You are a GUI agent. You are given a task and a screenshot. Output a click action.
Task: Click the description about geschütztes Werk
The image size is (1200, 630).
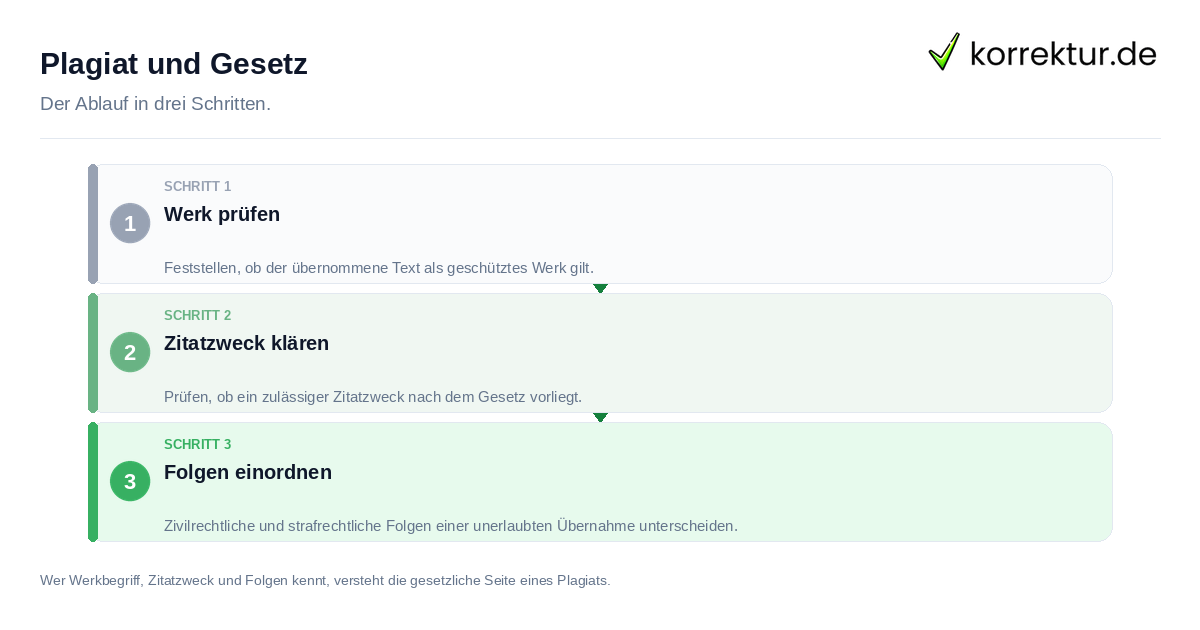click(x=379, y=268)
